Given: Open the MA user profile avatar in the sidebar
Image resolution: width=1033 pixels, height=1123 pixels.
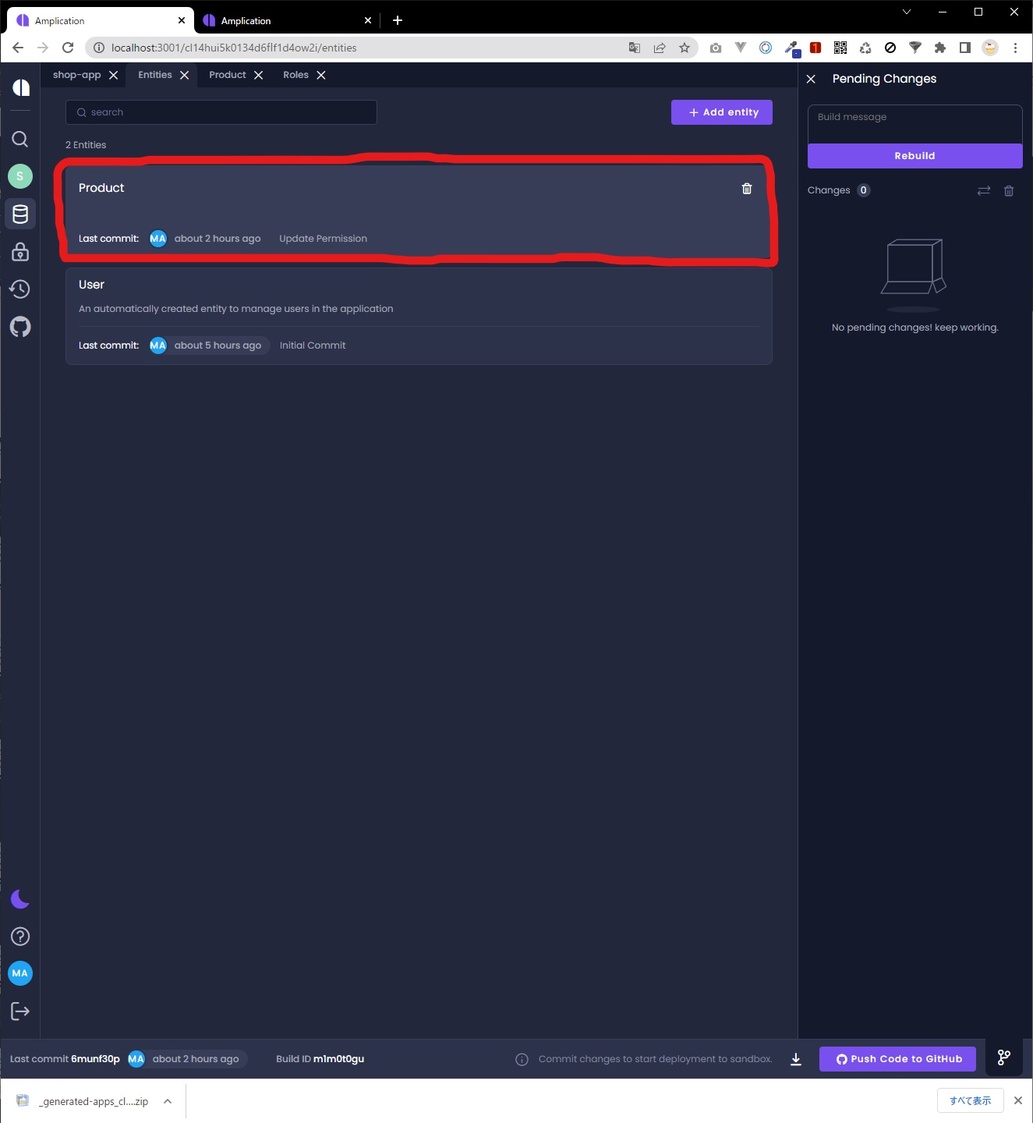Looking at the screenshot, I should pyautogui.click(x=20, y=973).
